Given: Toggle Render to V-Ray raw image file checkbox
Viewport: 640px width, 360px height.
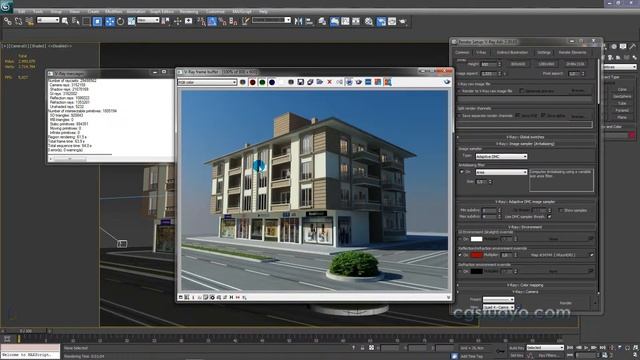Looking at the screenshot, I should click(460, 91).
